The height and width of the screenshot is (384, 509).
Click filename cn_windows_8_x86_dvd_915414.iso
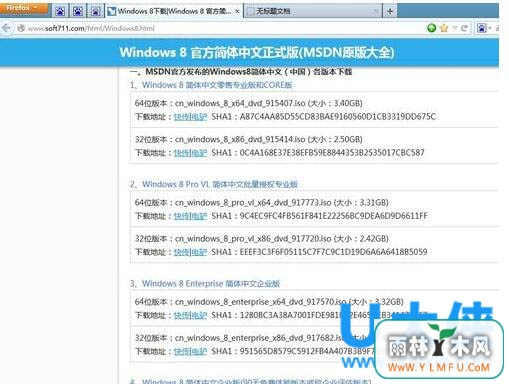pyautogui.click(x=240, y=139)
